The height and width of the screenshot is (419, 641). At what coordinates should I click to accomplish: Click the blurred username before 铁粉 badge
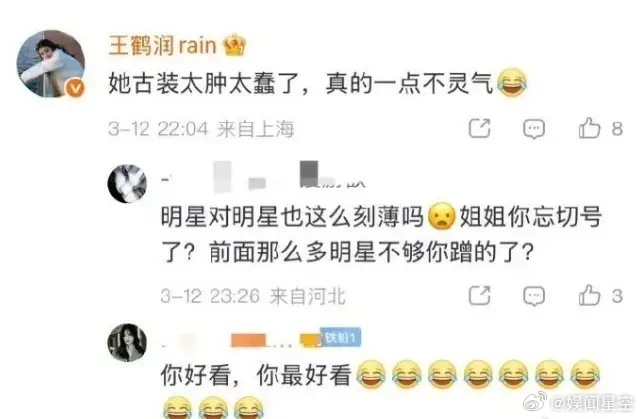click(x=240, y=340)
